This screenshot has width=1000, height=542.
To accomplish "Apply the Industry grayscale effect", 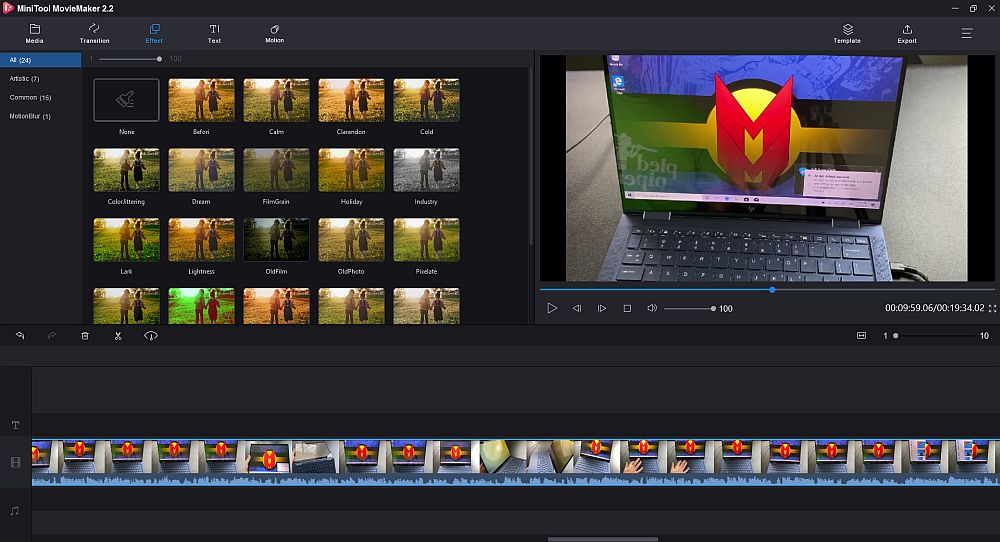I will 427,170.
